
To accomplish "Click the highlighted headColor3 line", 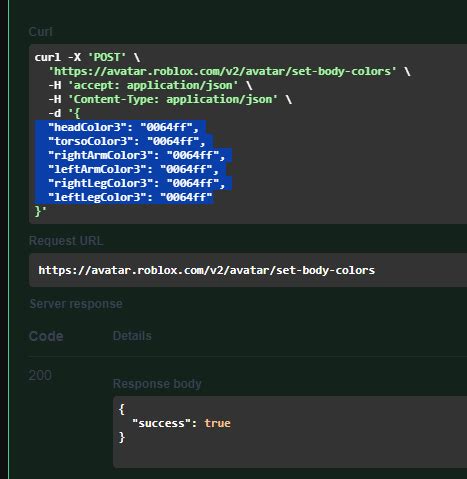I will pyautogui.click(x=124, y=127).
